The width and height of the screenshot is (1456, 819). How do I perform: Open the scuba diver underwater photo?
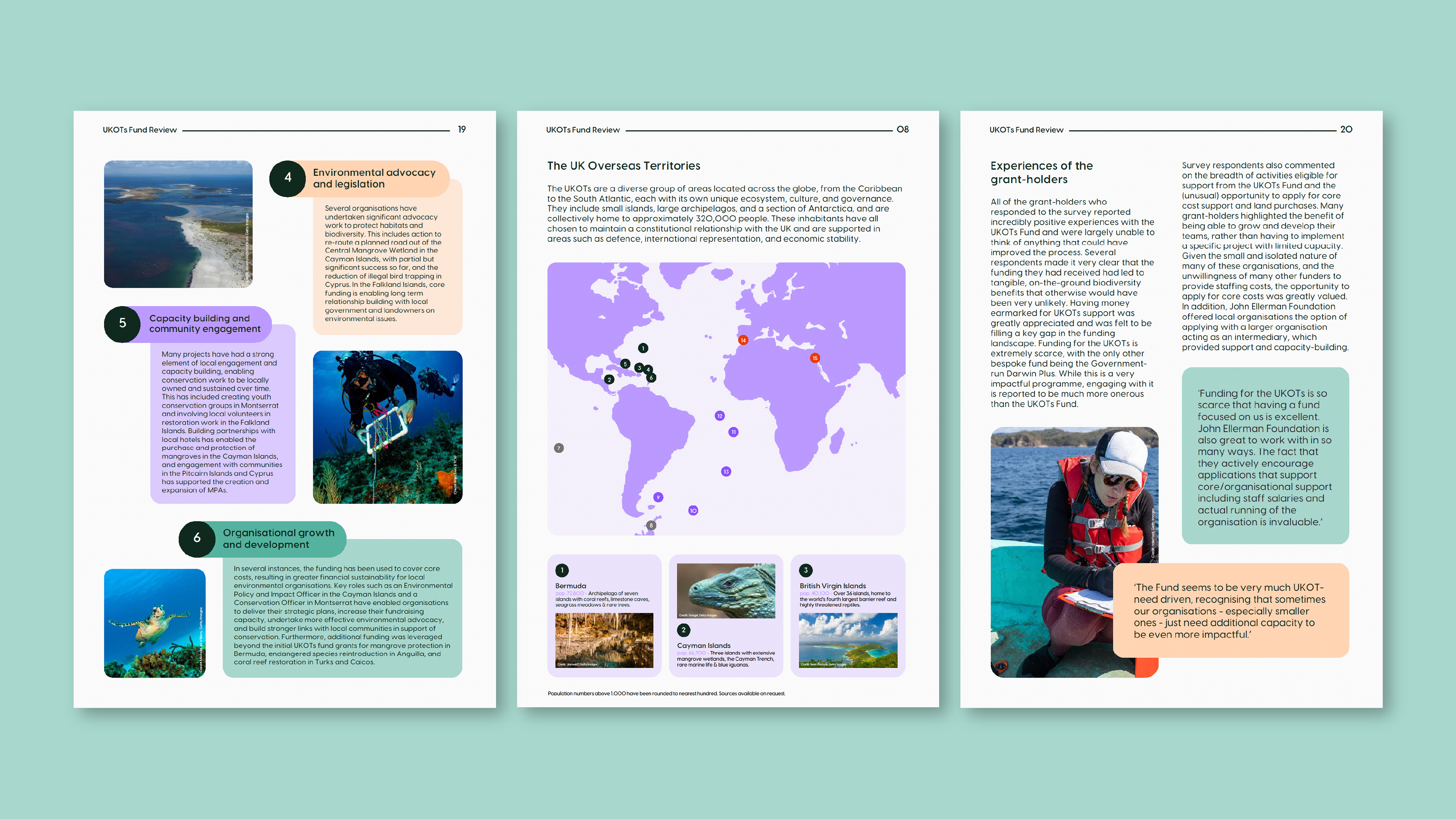387,427
